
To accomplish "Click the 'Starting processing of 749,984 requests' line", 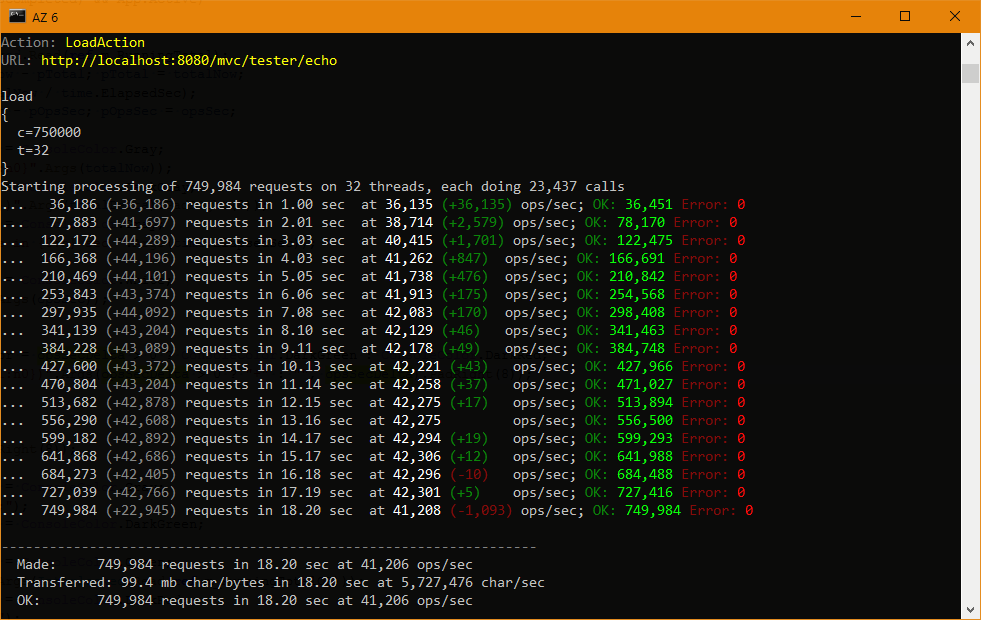I will 313,186.
